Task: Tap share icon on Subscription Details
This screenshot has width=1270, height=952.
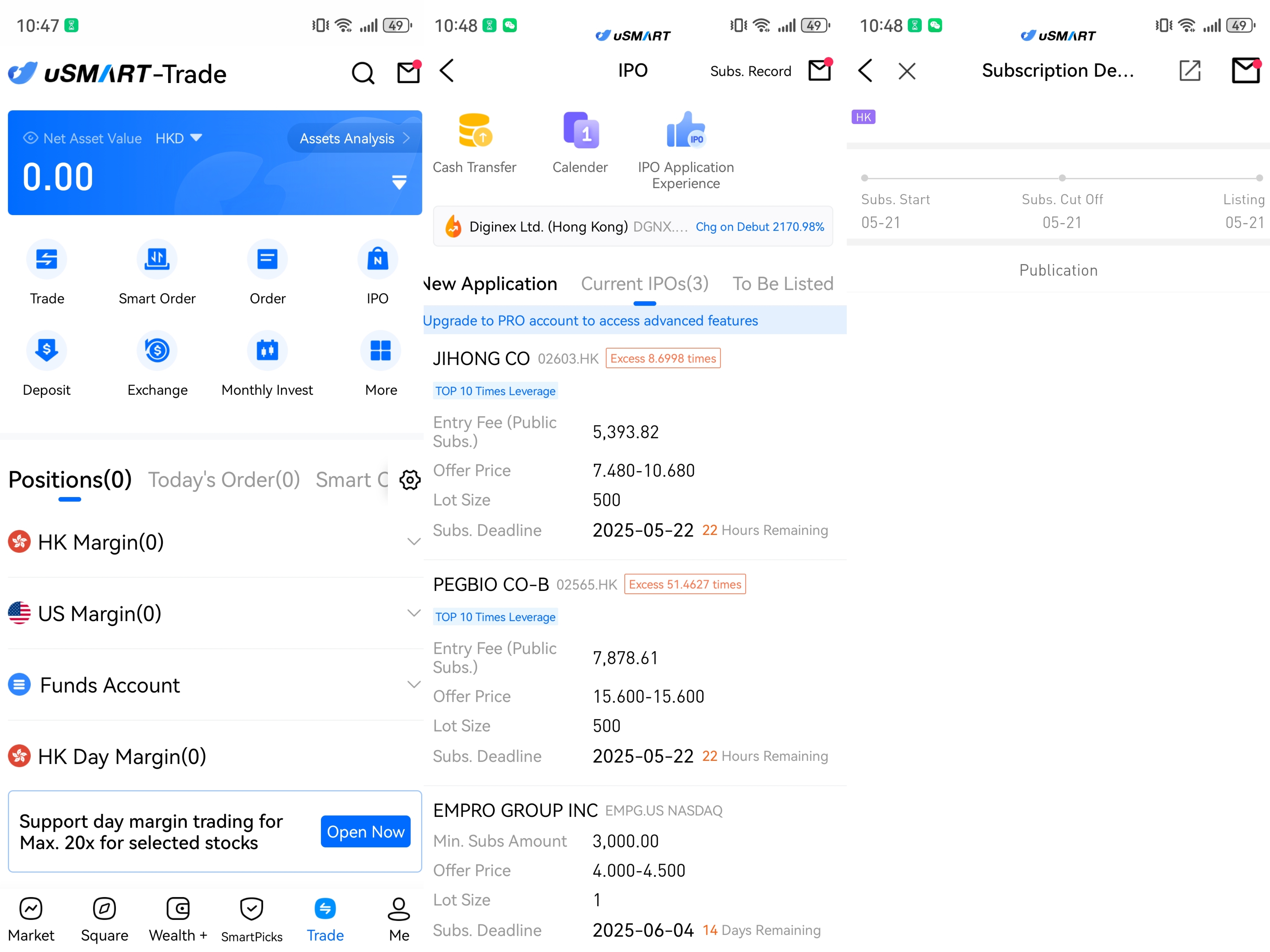Action: click(x=1190, y=71)
